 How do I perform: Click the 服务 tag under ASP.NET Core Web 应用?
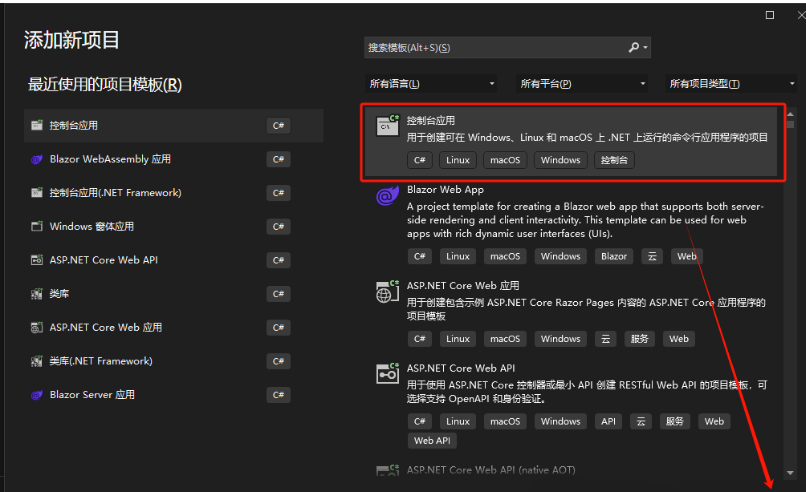639,339
